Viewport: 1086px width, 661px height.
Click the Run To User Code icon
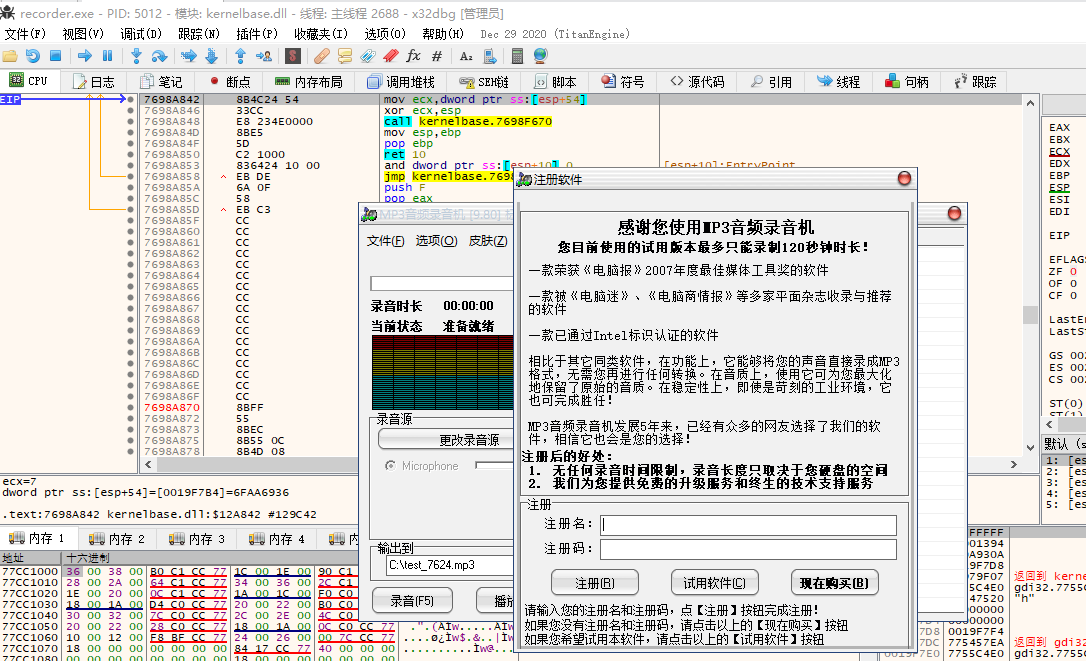click(263, 56)
